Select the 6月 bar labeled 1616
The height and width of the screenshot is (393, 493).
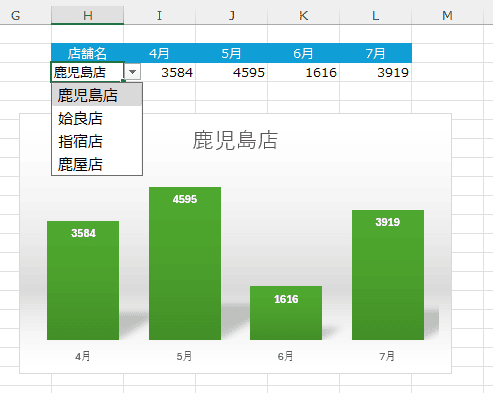coord(286,313)
